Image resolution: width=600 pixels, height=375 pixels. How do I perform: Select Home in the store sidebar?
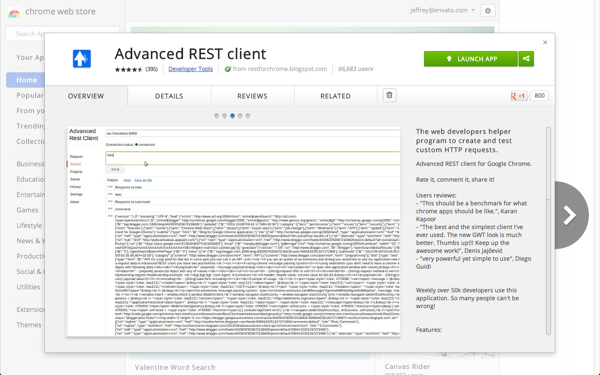click(26, 80)
